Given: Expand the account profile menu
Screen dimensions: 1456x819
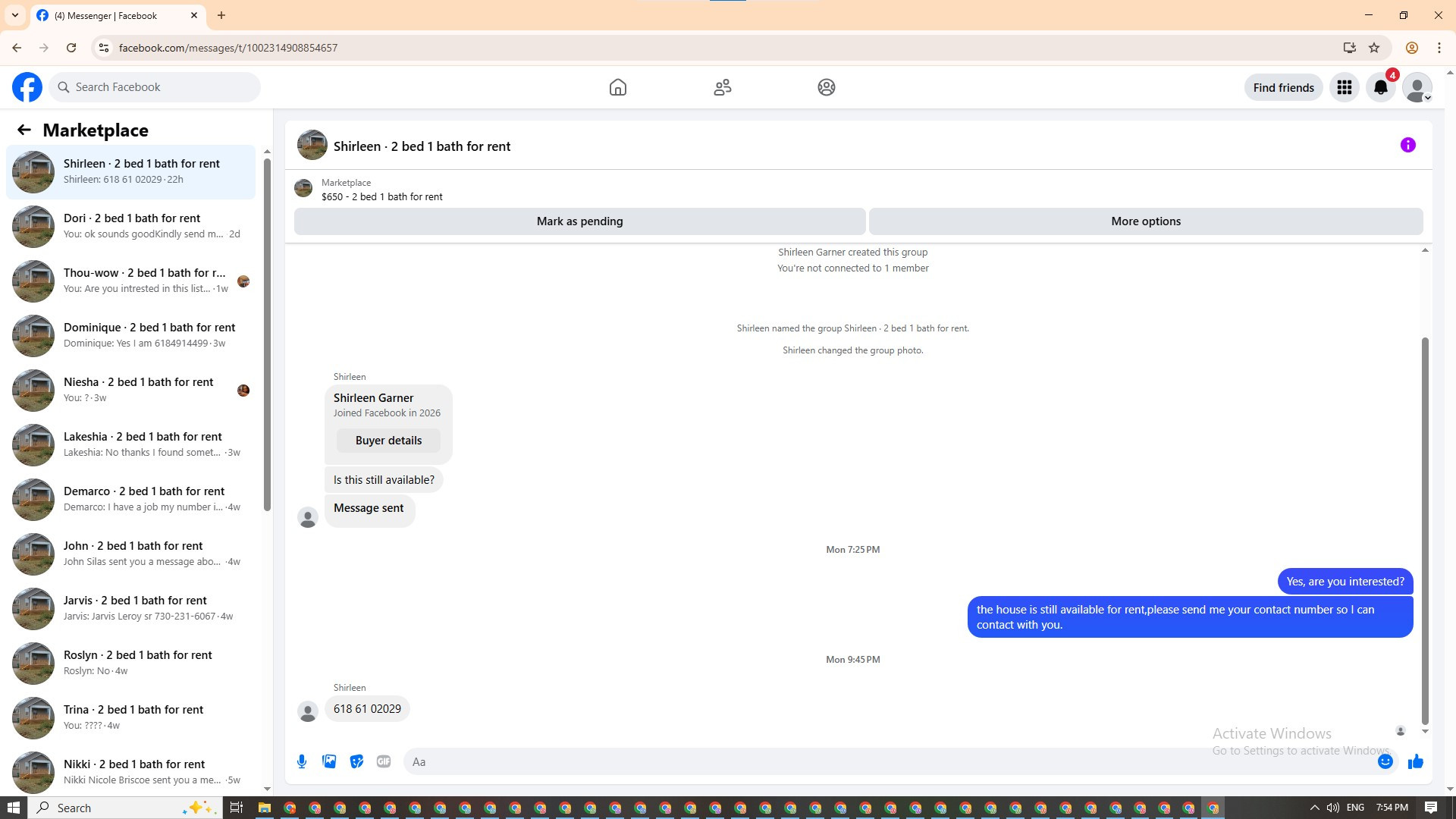Looking at the screenshot, I should click(x=1417, y=87).
